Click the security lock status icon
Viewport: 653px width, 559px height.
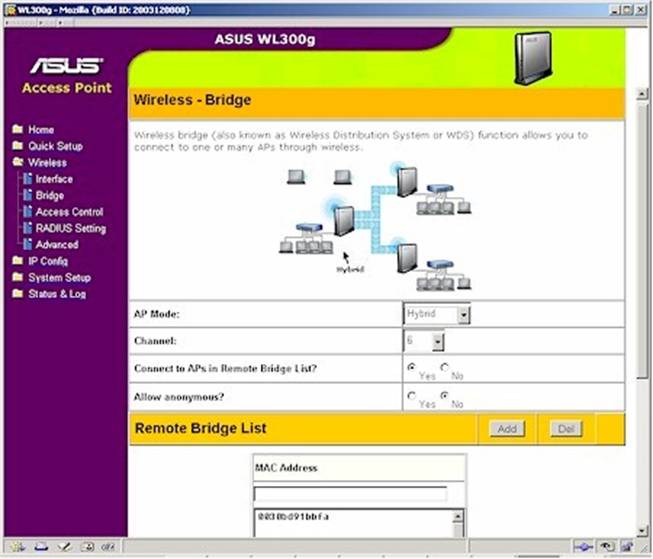(x=627, y=547)
